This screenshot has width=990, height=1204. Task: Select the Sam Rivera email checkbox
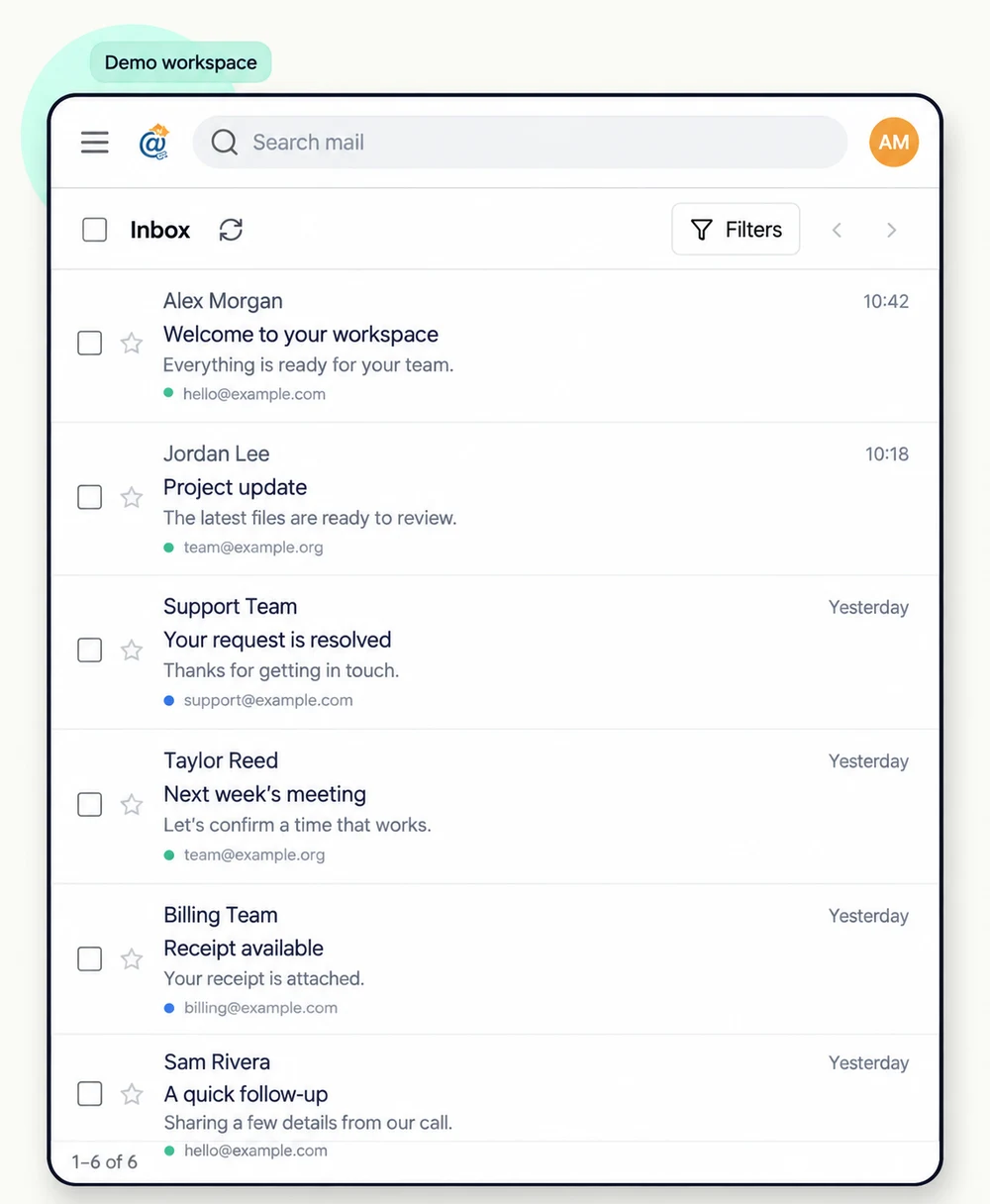90,1094
